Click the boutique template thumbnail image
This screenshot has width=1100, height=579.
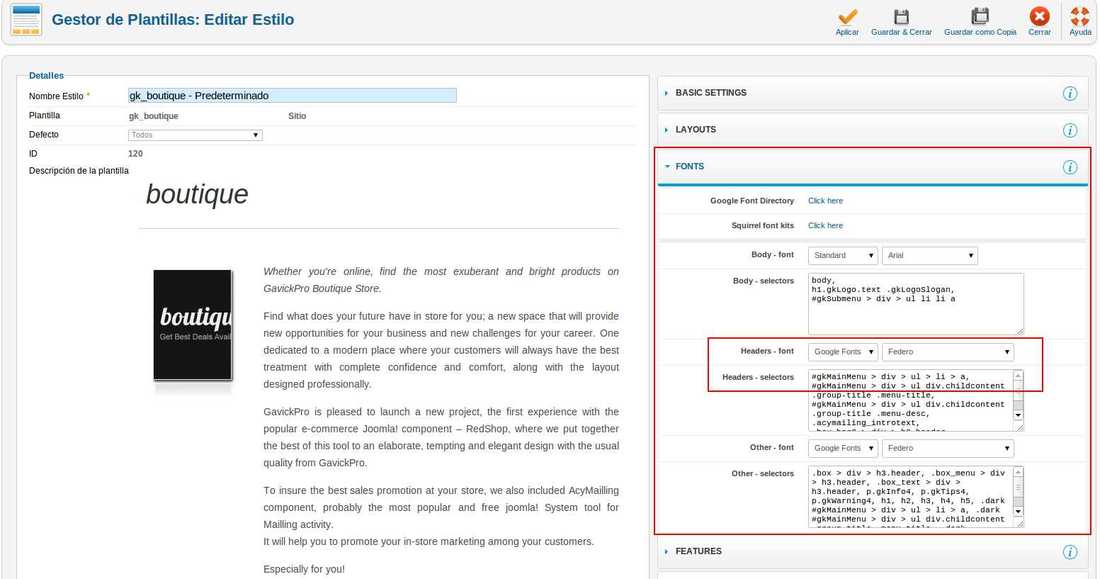193,325
